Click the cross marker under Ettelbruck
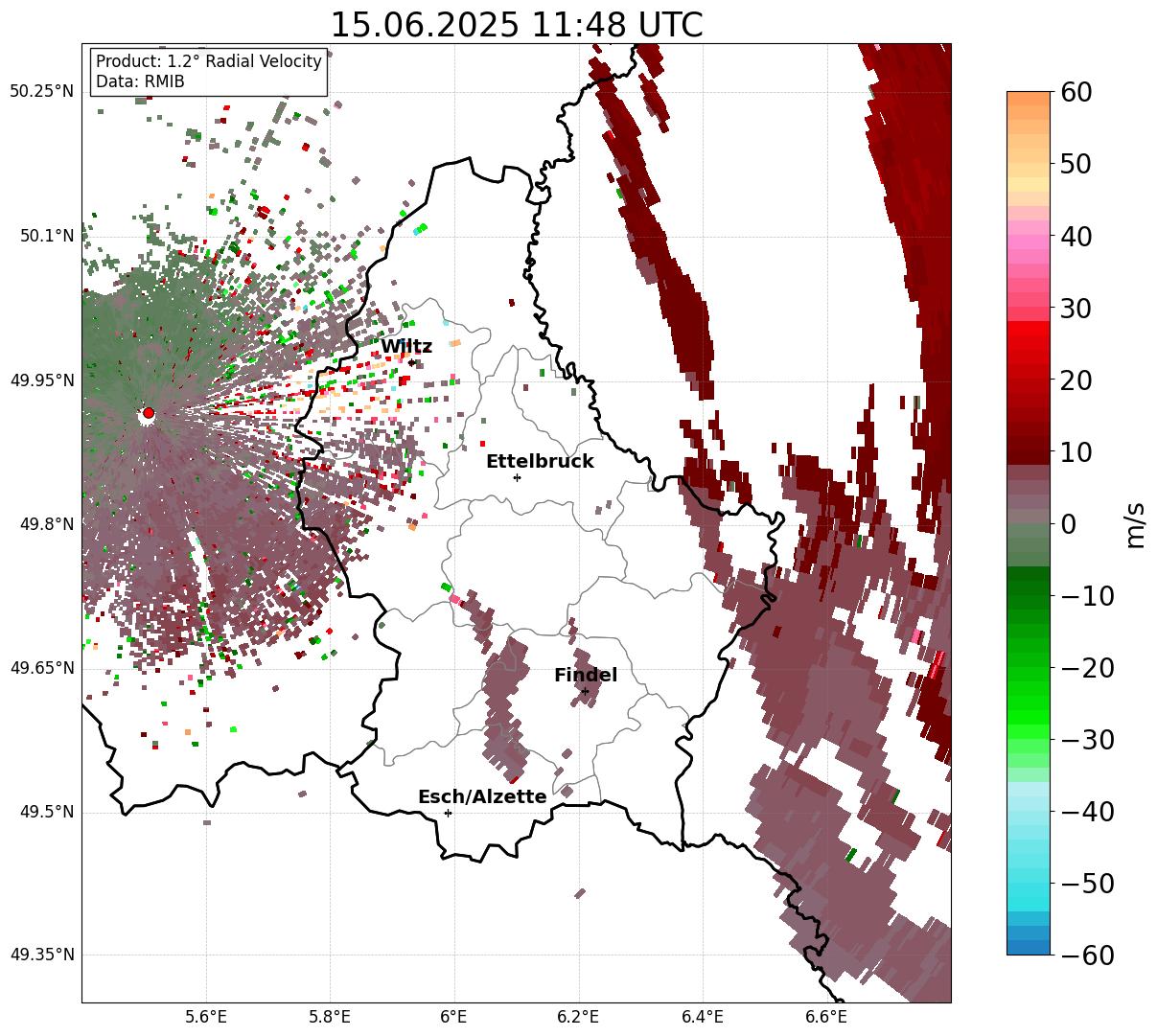 pos(517,477)
